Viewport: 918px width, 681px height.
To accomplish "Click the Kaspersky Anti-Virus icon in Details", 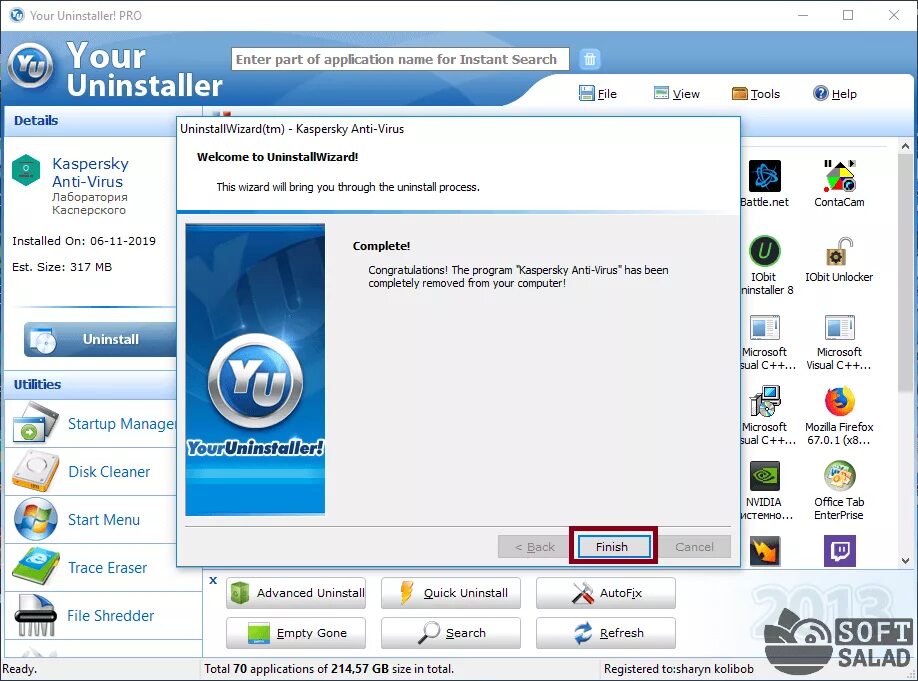I will coord(26,170).
